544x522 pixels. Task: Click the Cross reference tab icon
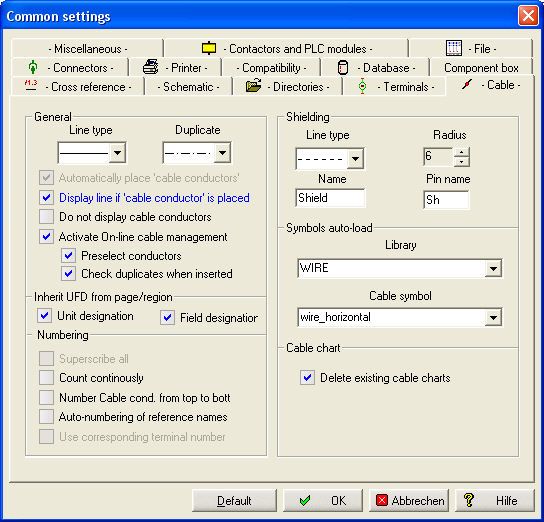coord(31,85)
